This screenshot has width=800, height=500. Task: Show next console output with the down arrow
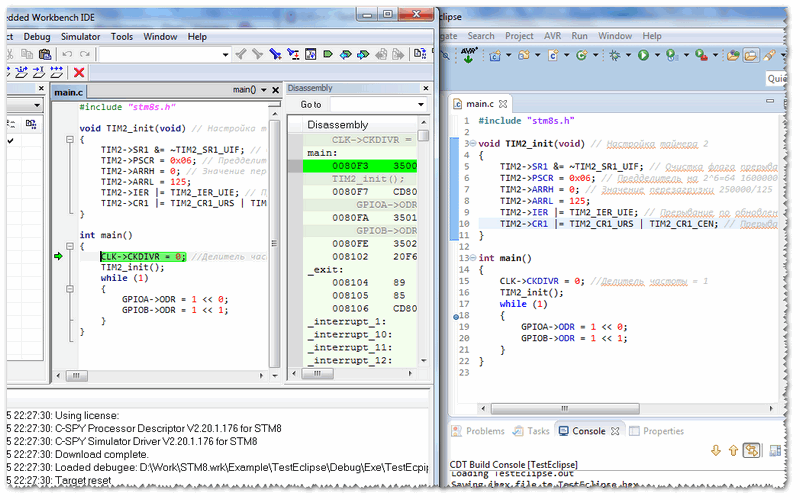click(715, 451)
